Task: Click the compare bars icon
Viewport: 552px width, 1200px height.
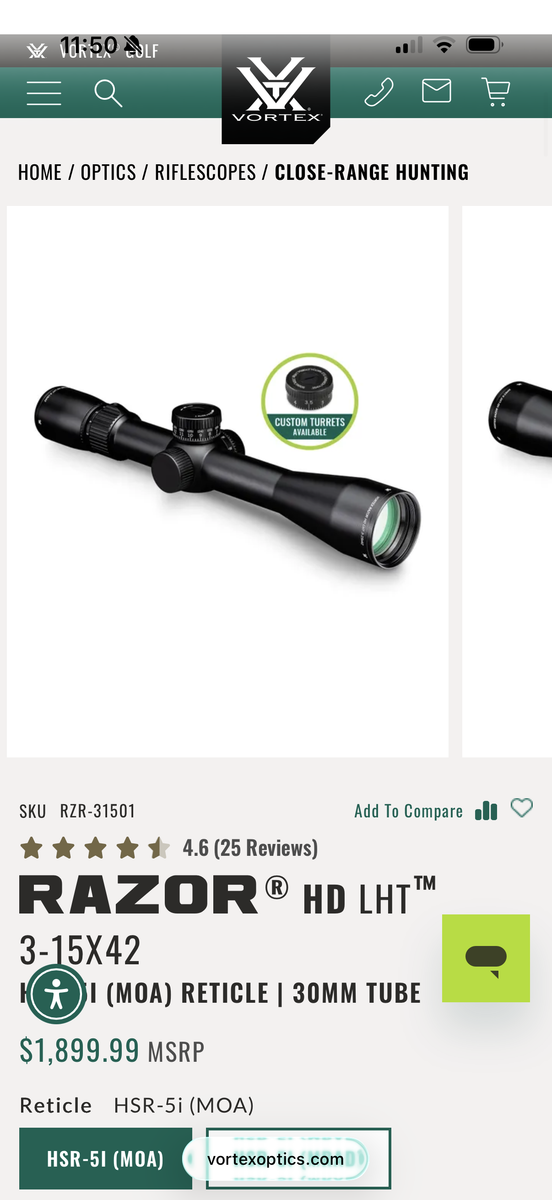Action: 487,810
